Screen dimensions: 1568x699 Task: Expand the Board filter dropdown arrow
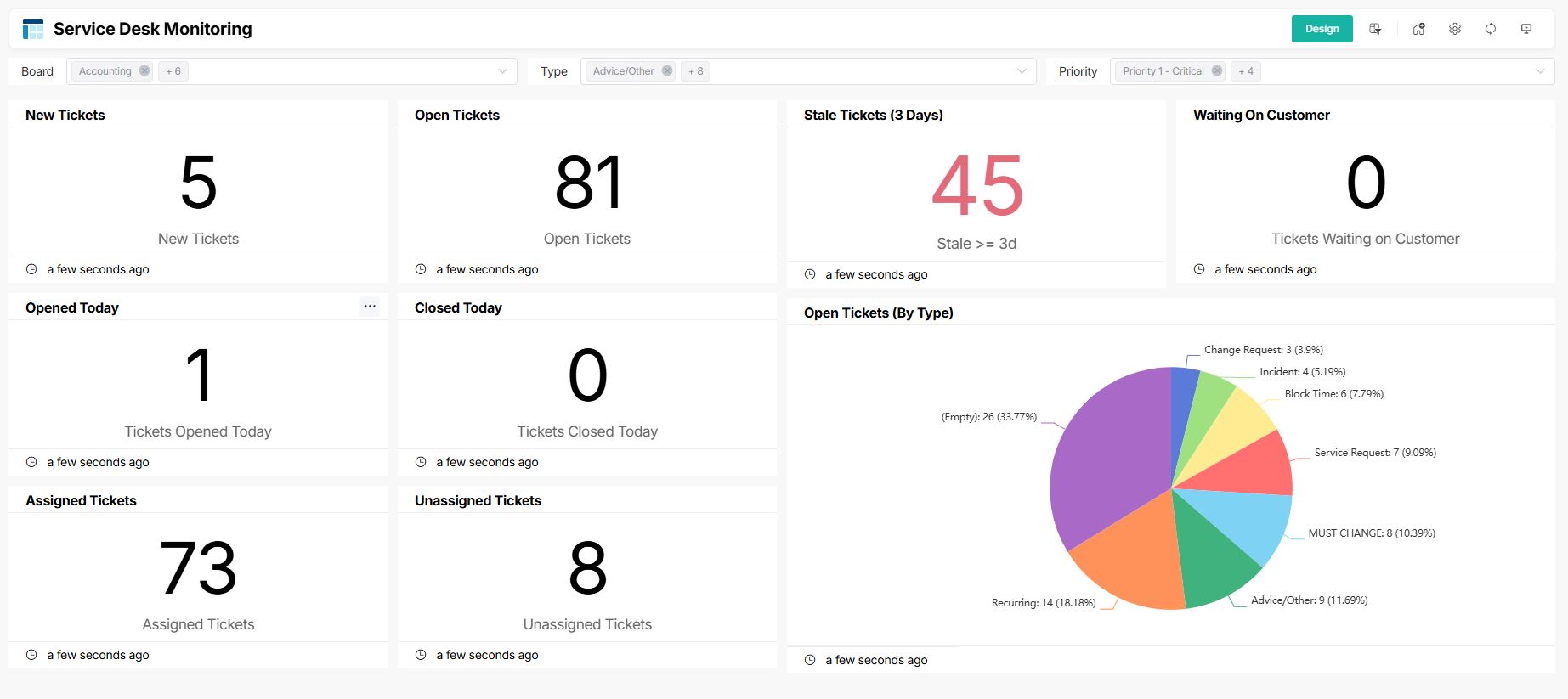pyautogui.click(x=502, y=71)
